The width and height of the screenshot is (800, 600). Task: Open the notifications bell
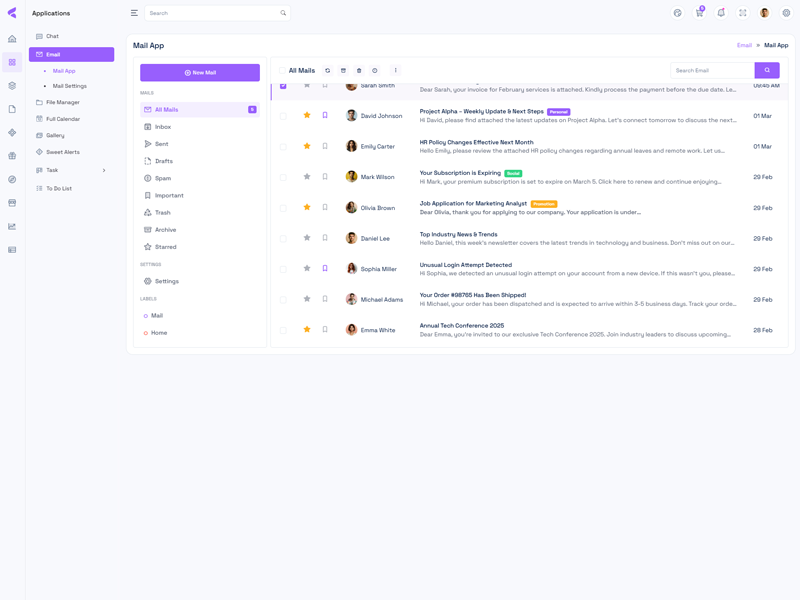coord(721,13)
